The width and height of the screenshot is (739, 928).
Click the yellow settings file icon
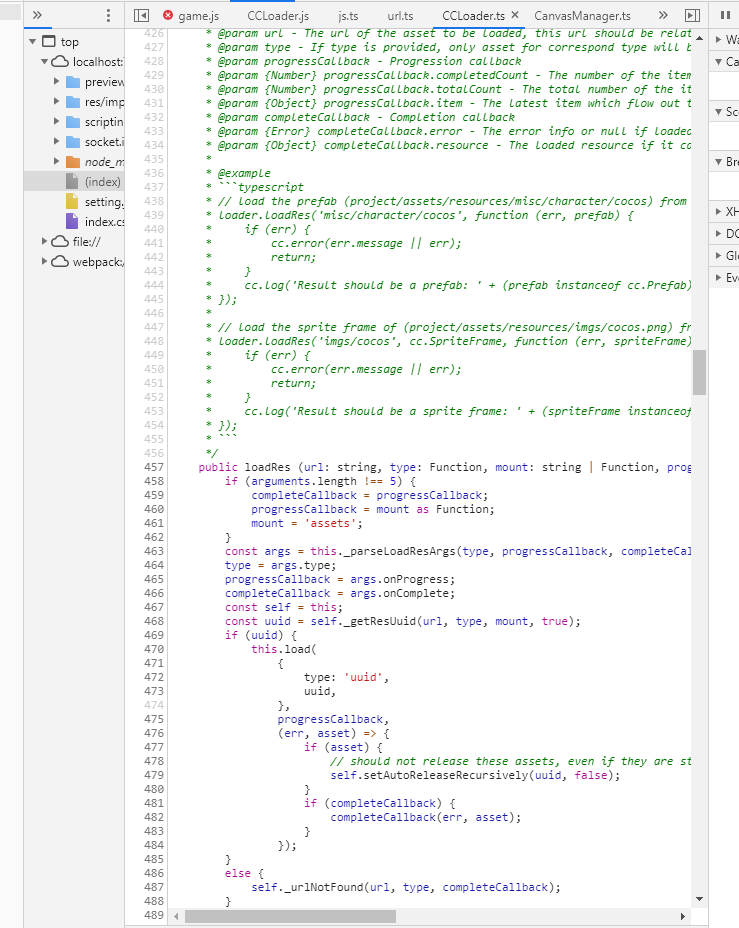72,202
